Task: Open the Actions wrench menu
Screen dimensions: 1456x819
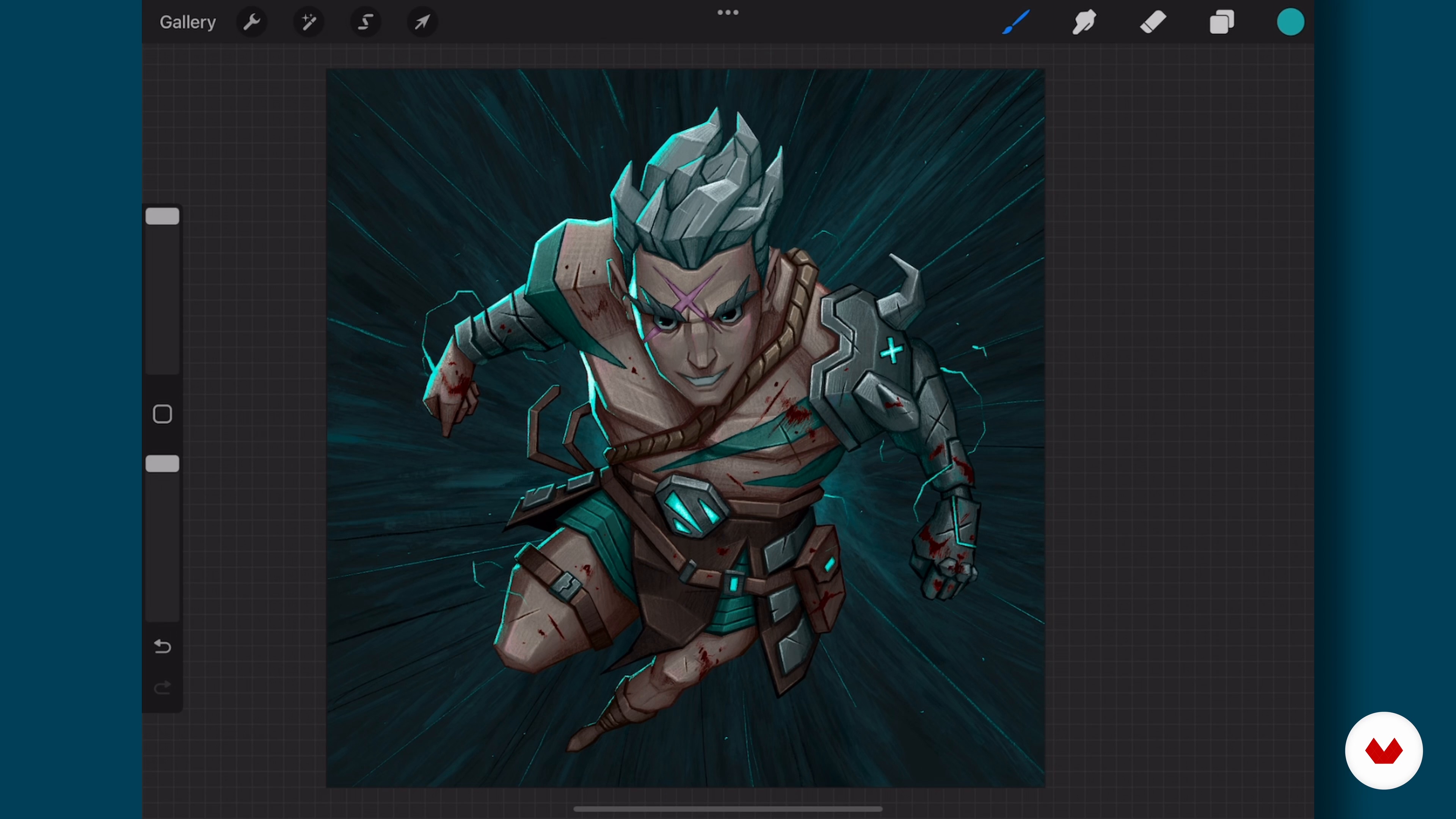Action: click(251, 23)
